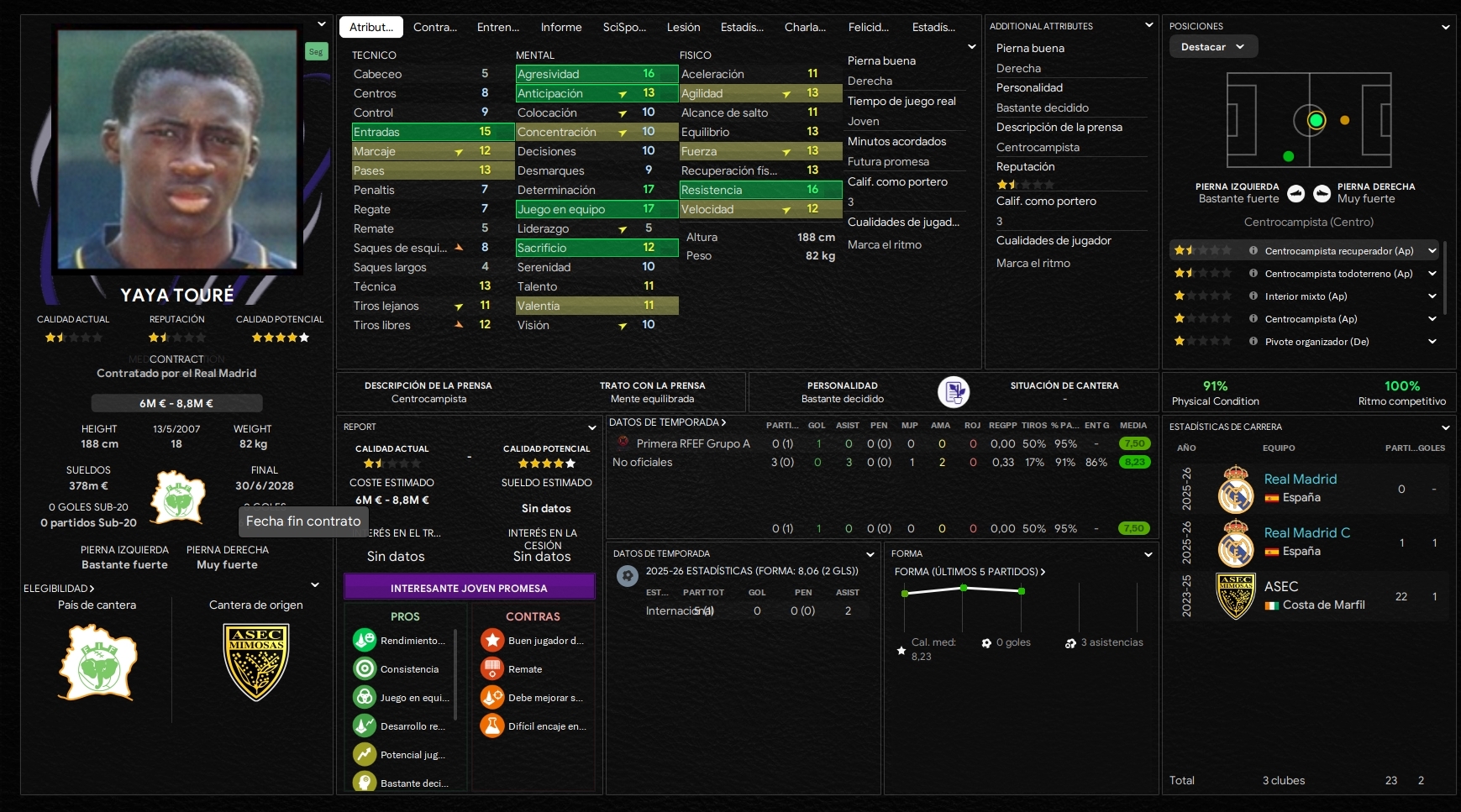Screen dimensions: 1461x812
Task: Click the Buen jugador contras star icon
Action: [492, 641]
